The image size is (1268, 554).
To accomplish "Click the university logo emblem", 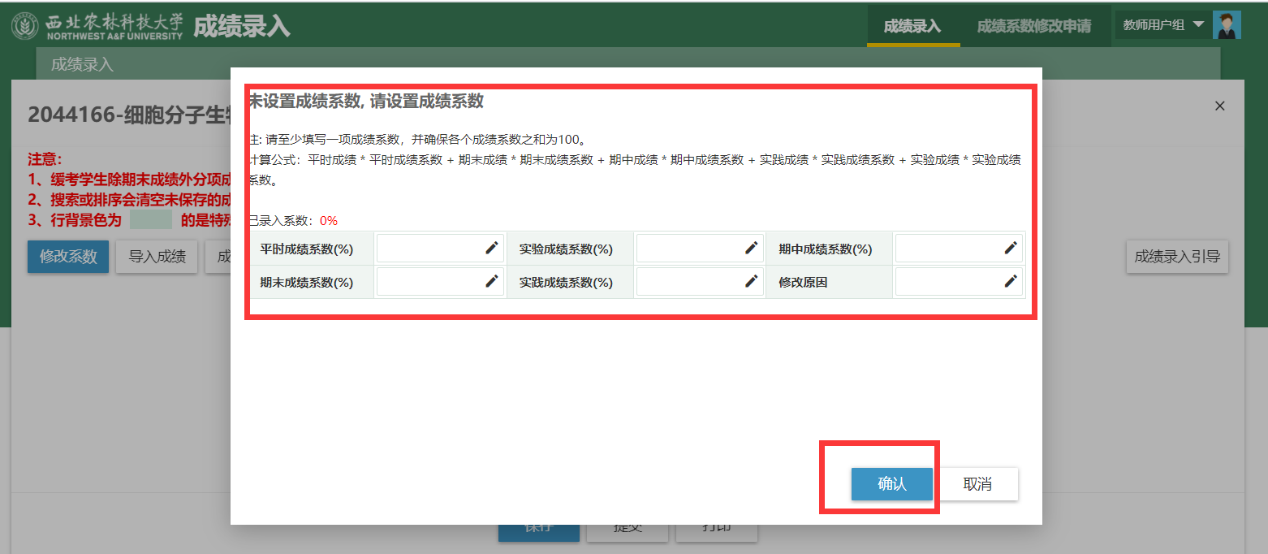I will pos(25,26).
